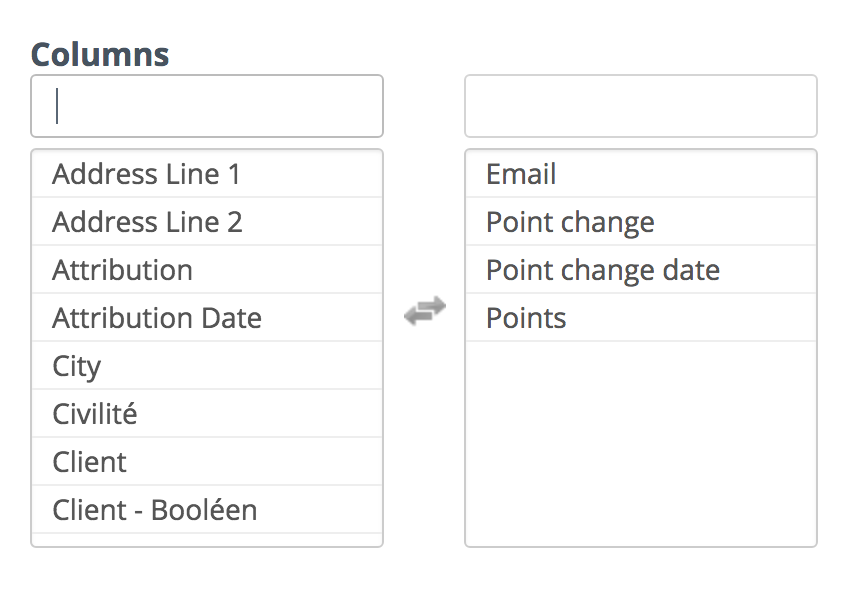Image resolution: width=854 pixels, height=608 pixels.
Task: Choose Point change date item
Action: (640, 270)
